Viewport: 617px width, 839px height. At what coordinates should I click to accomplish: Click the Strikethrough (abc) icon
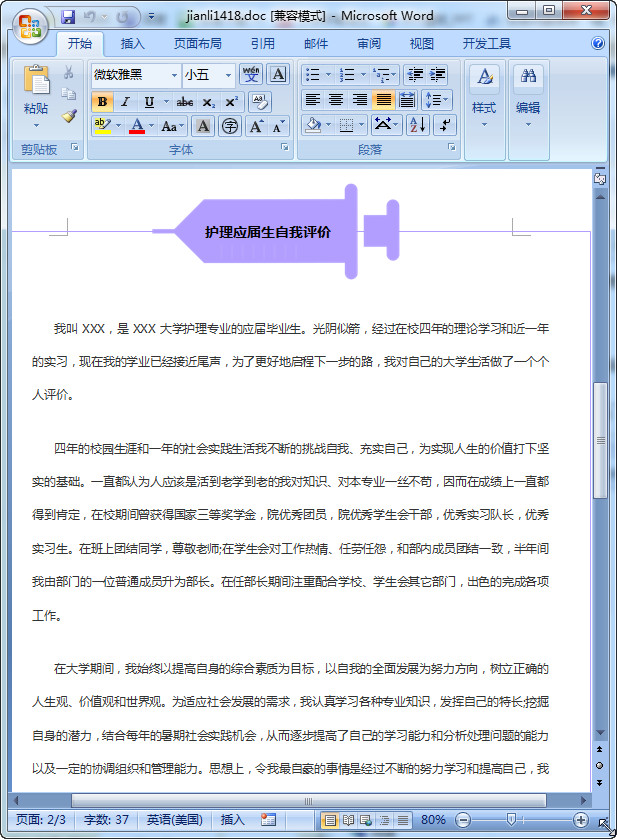(x=185, y=102)
